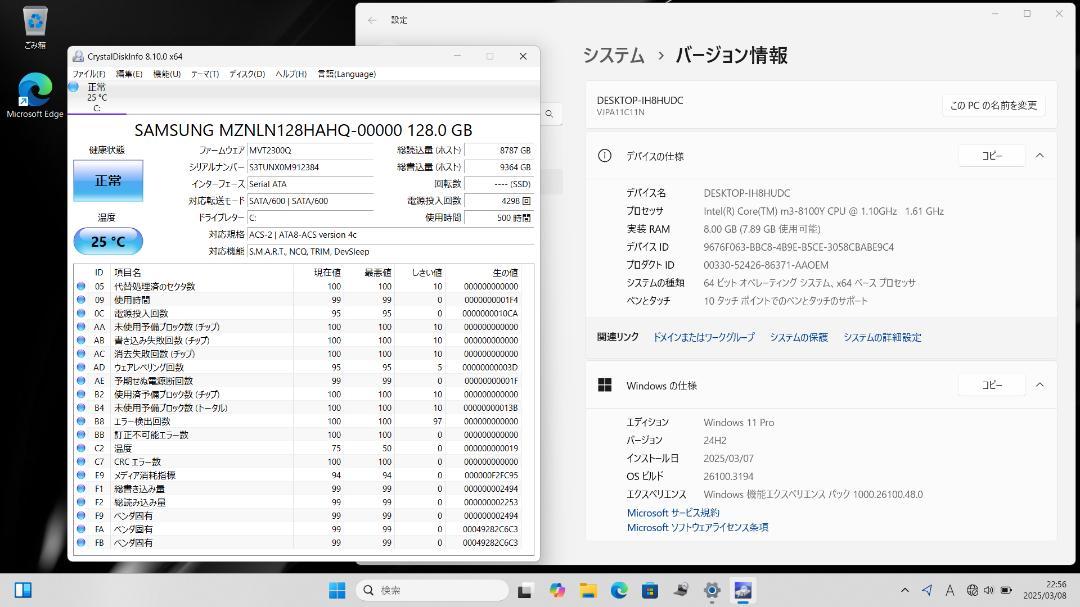
Task: Click status dot for ID F9 media wear row
Action: pyautogui.click(x=81, y=475)
